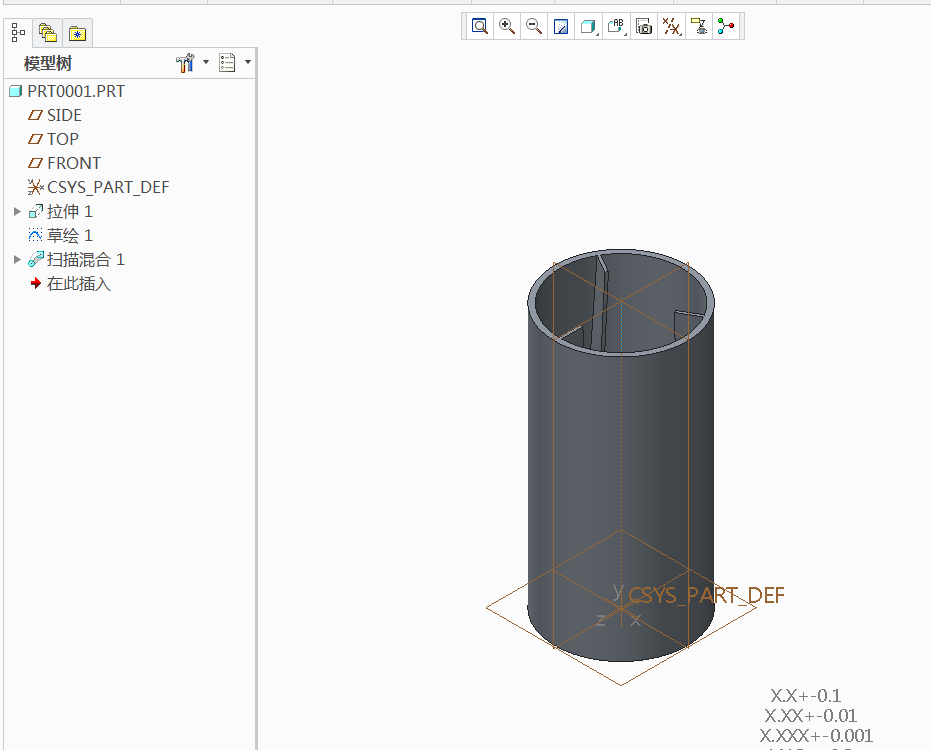Open the tree Settings dropdown arrow
931x750 pixels.
(x=206, y=62)
